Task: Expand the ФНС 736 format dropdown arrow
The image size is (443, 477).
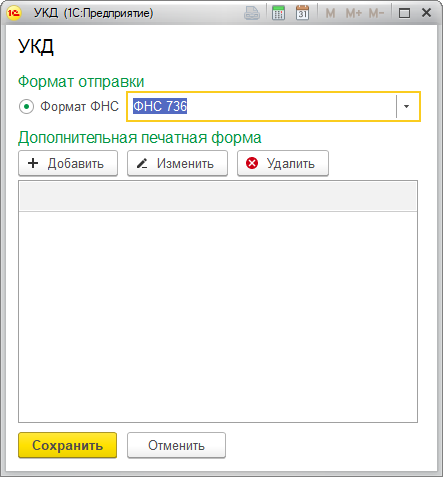Action: coord(406,106)
